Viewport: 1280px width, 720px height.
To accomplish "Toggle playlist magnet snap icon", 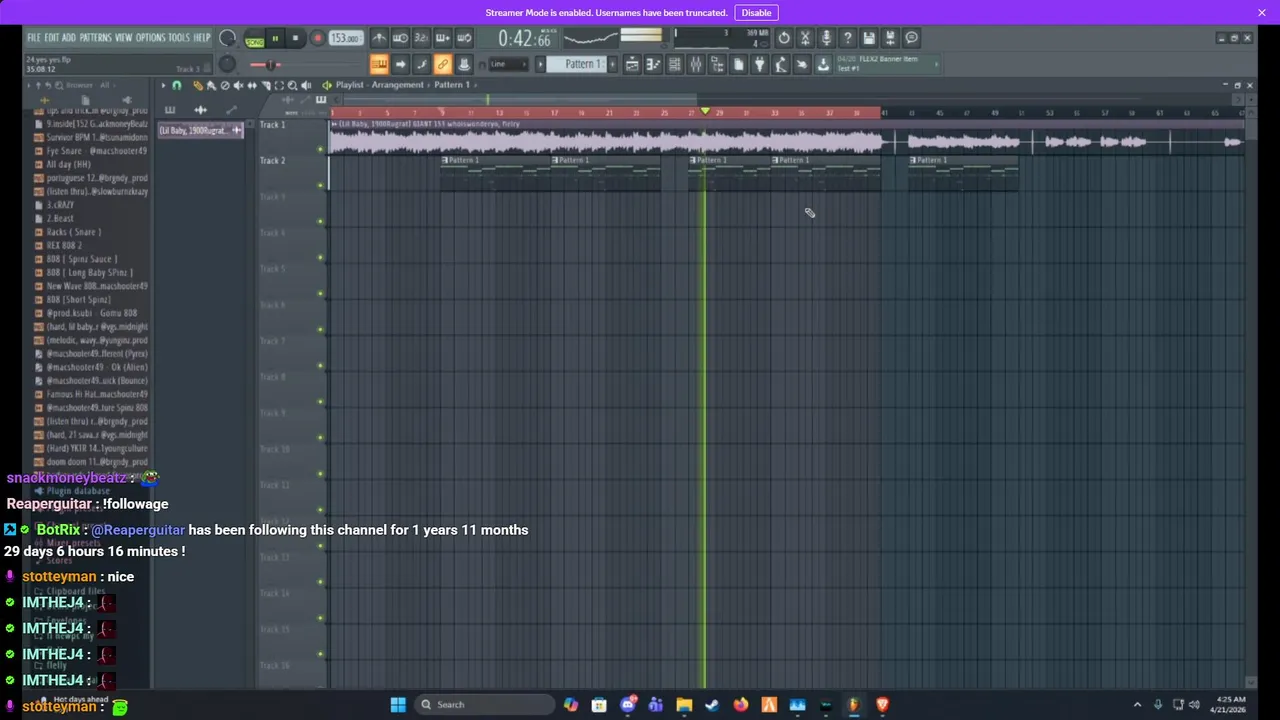I will point(177,85).
